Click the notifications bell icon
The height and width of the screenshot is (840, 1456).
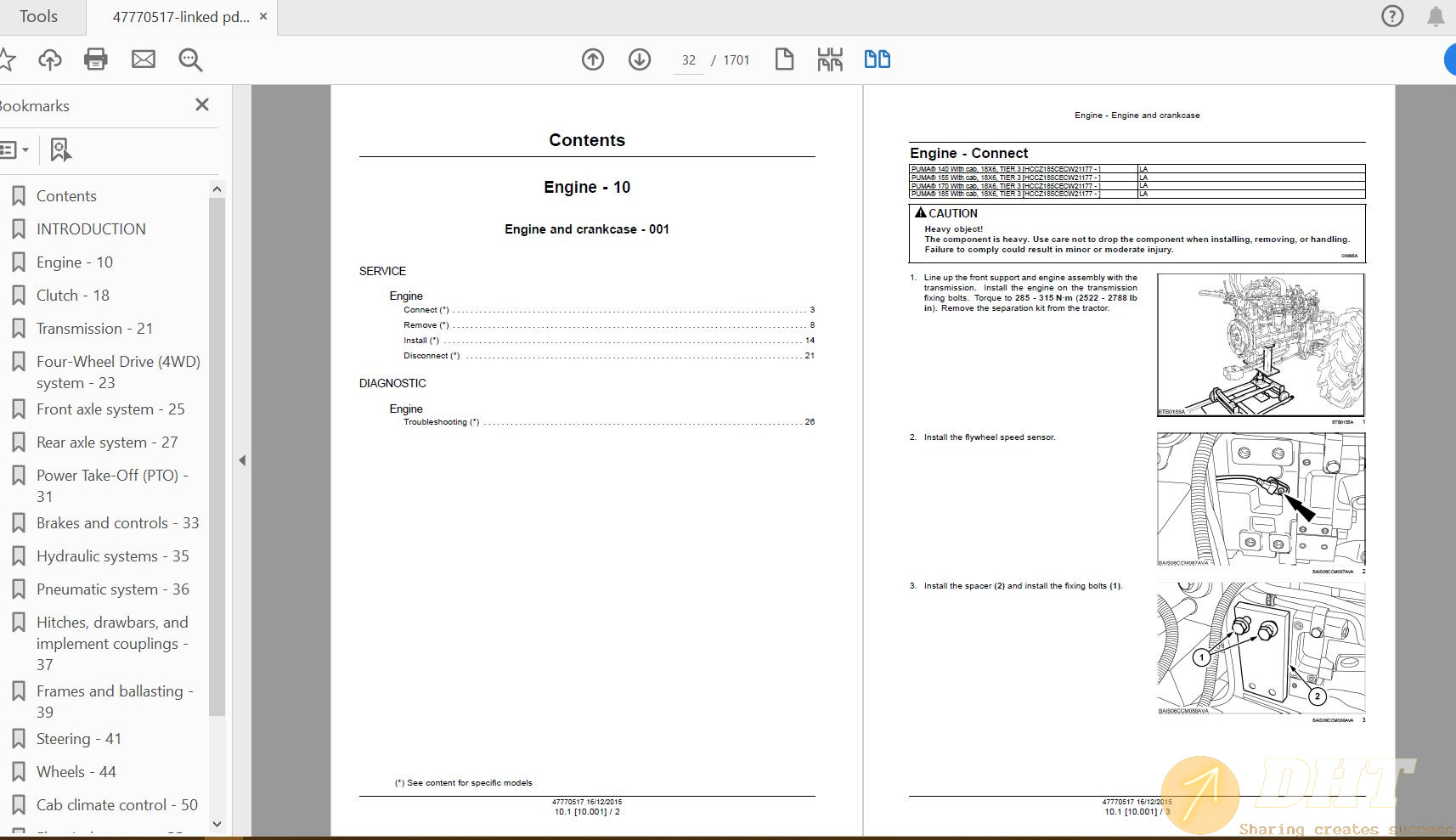[x=1436, y=16]
